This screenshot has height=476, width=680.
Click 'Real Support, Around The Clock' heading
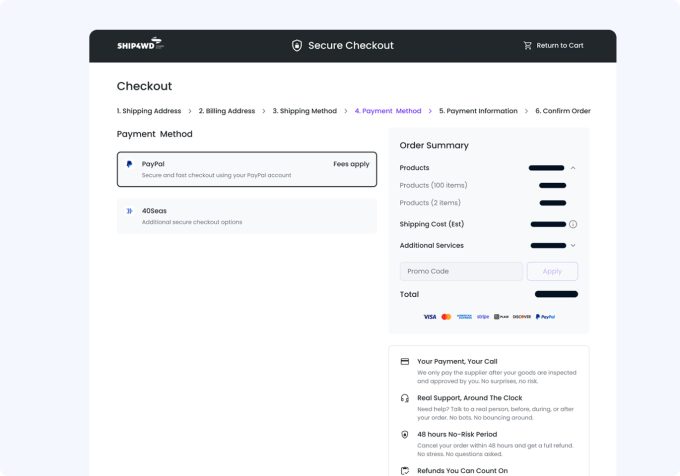pos(470,398)
